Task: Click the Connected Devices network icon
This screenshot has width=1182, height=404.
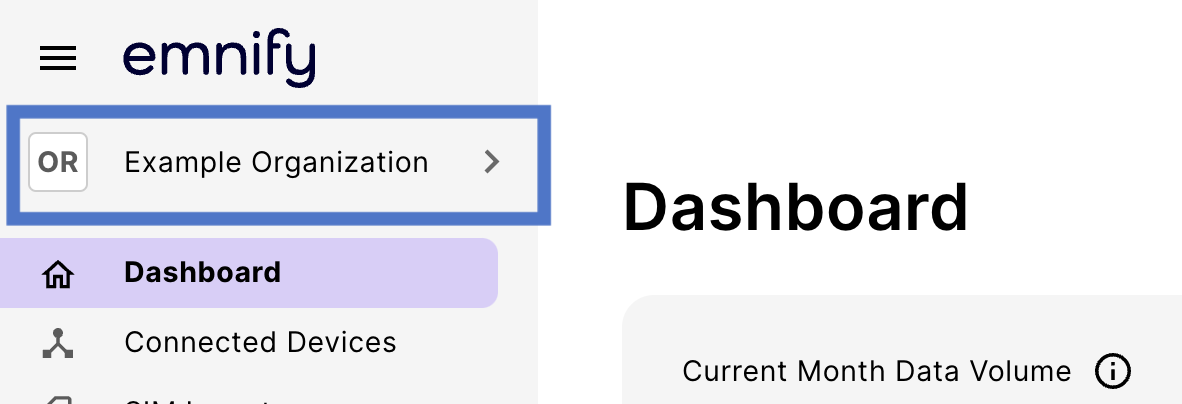Action: tap(58, 343)
